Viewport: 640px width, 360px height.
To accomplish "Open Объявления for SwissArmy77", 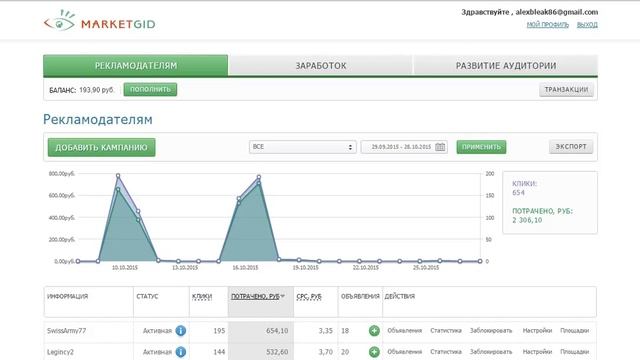I will 404,331.
